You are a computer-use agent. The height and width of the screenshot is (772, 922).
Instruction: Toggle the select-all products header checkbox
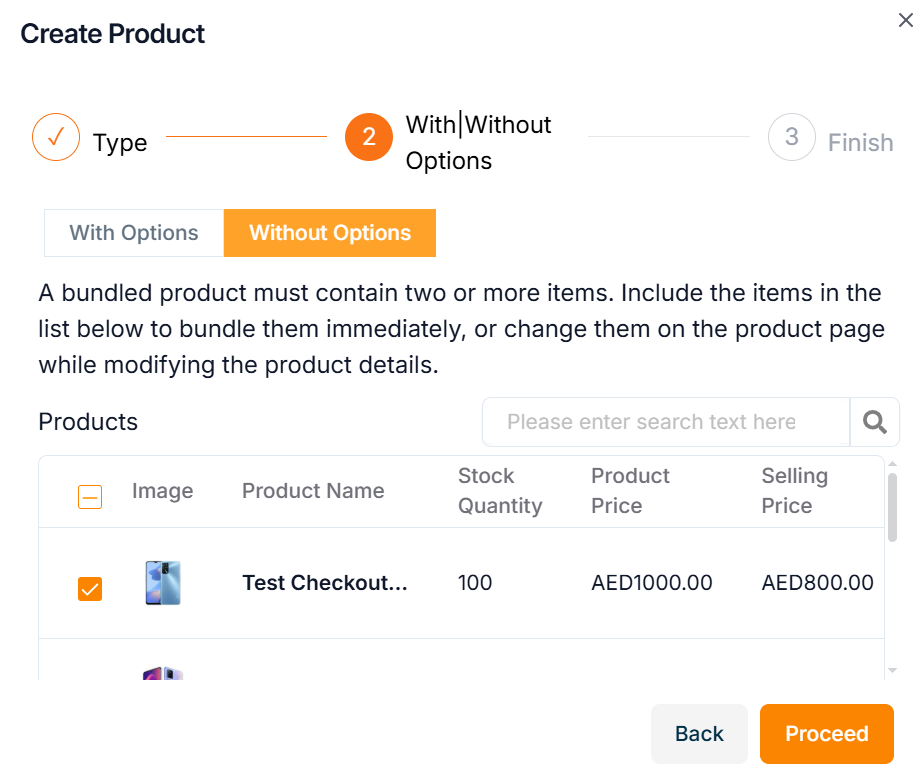pyautogui.click(x=90, y=496)
